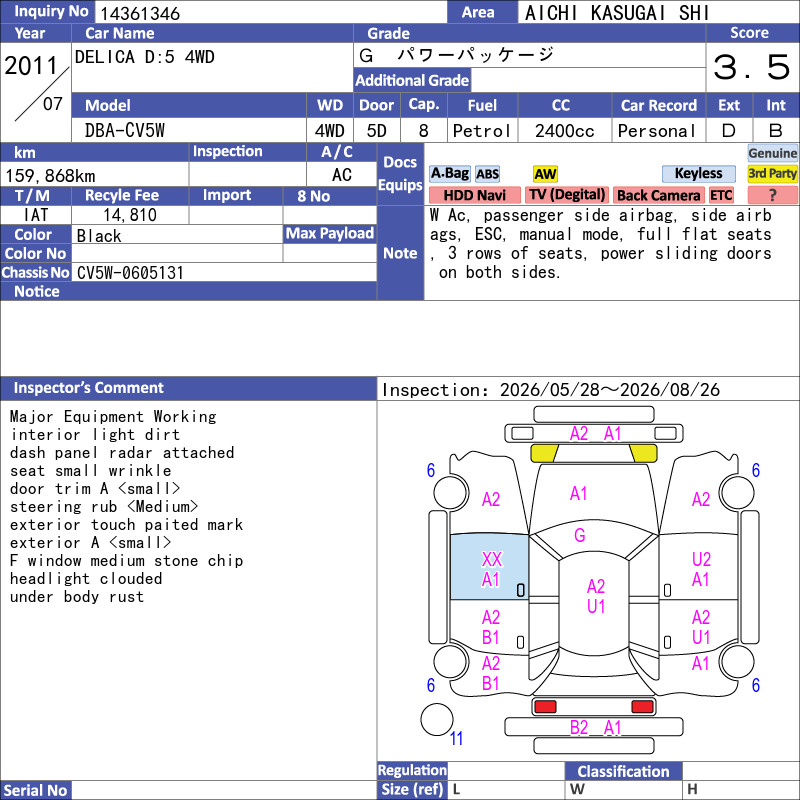Screen dimensions: 800x800
Task: Click the model code DBA-CV5W
Action: click(124, 131)
